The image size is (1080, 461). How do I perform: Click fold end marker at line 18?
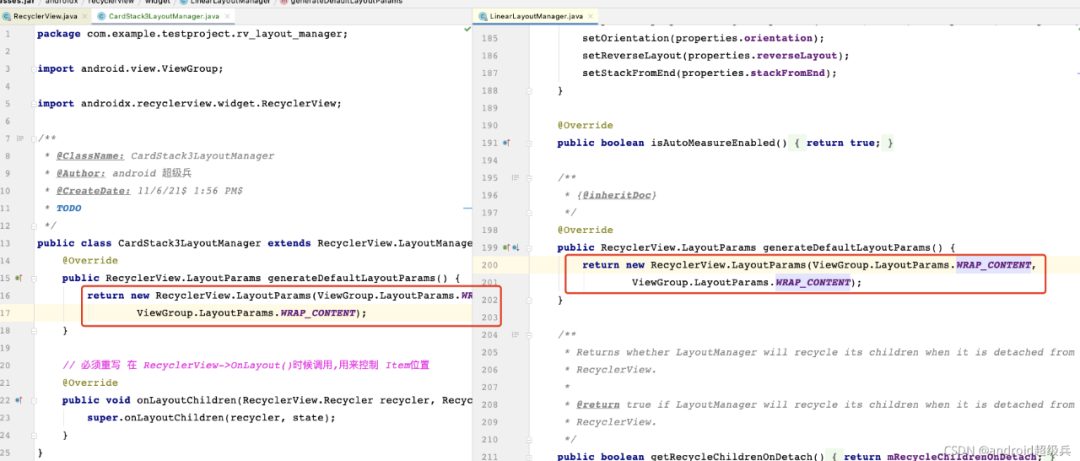(x=32, y=331)
